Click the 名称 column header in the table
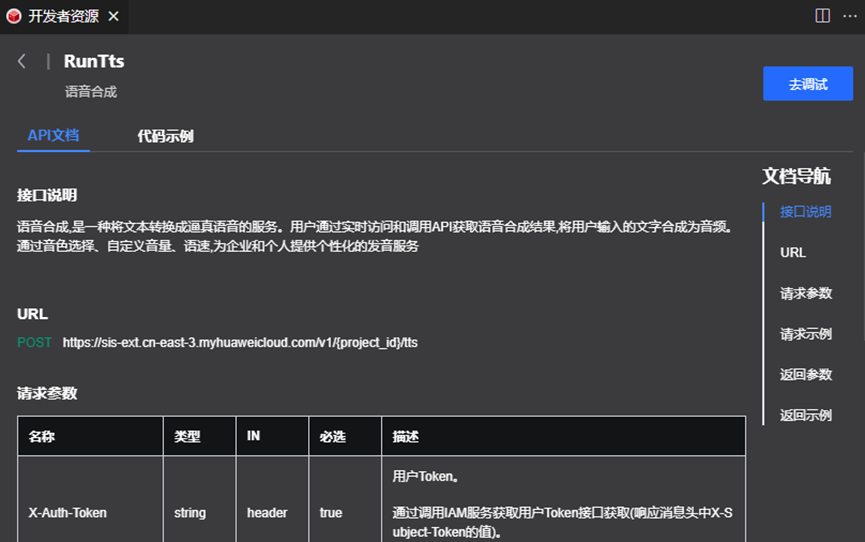Image resolution: width=865 pixels, height=542 pixels. point(41,437)
